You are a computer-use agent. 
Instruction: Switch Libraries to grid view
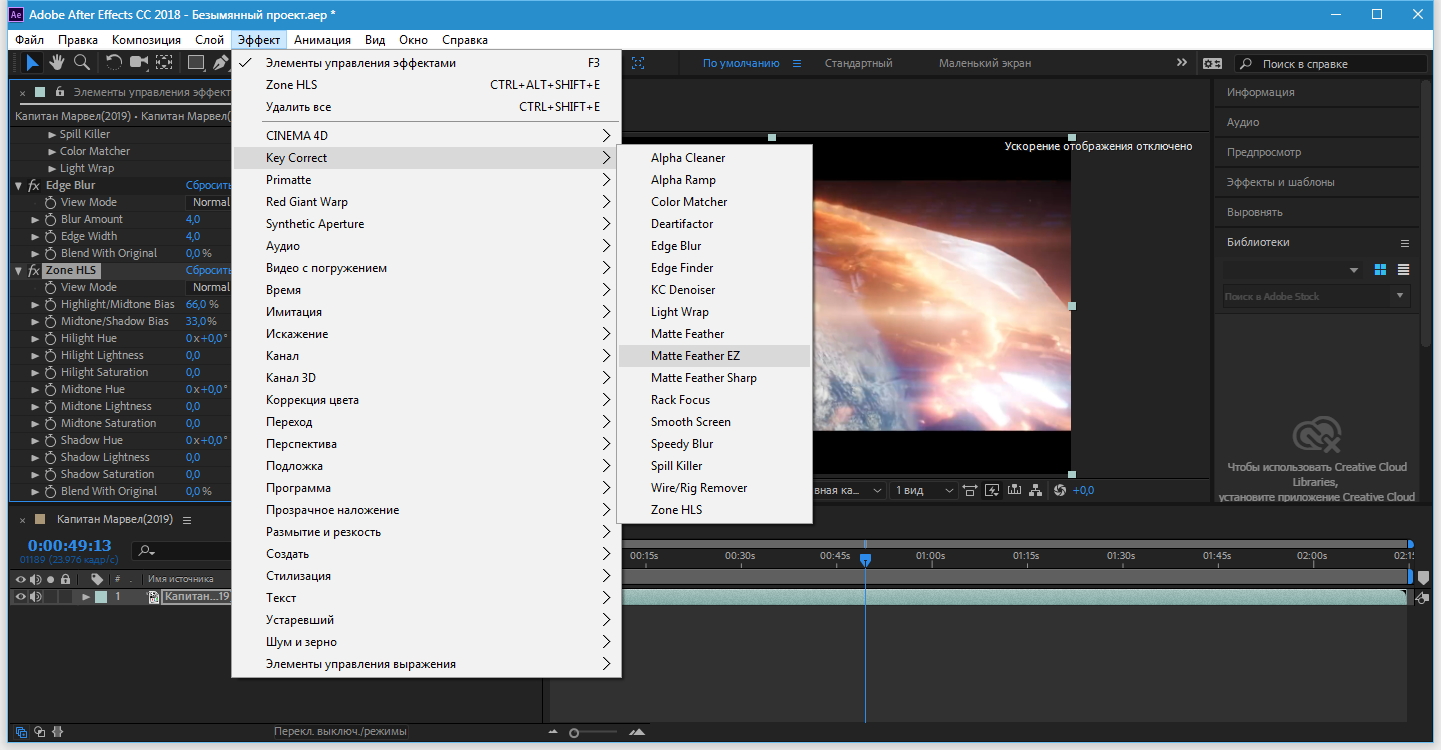point(1381,270)
